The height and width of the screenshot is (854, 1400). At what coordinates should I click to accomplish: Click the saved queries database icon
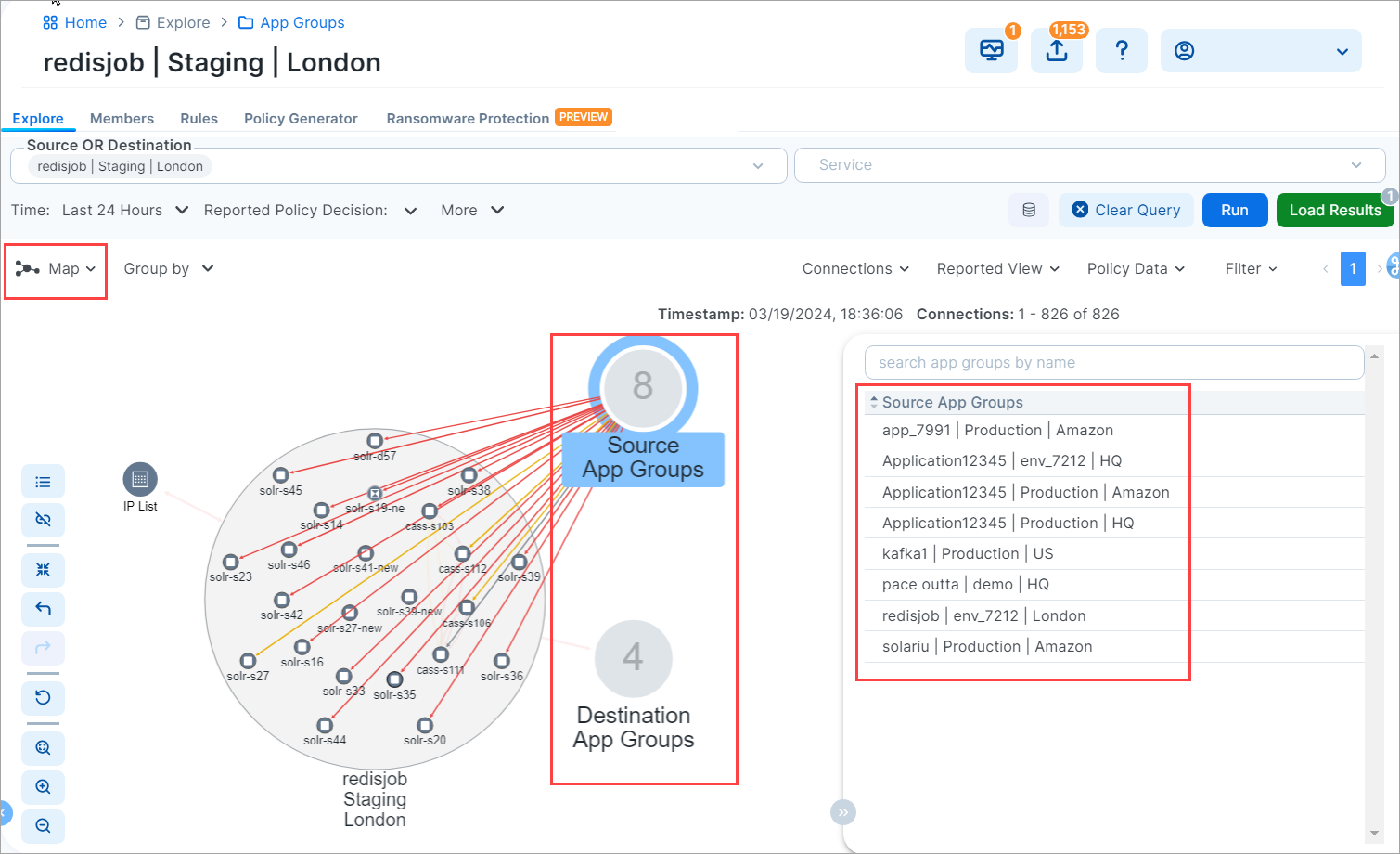tap(1028, 211)
